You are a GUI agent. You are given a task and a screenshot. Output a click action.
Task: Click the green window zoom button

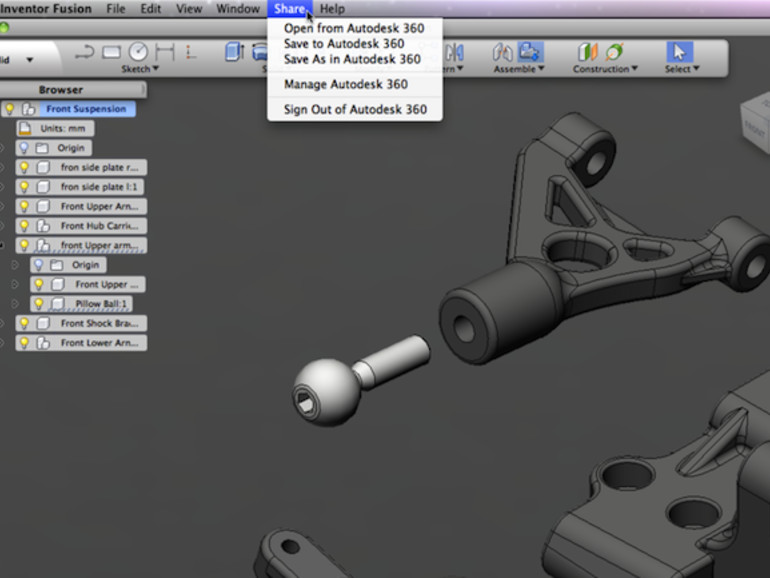4,27
